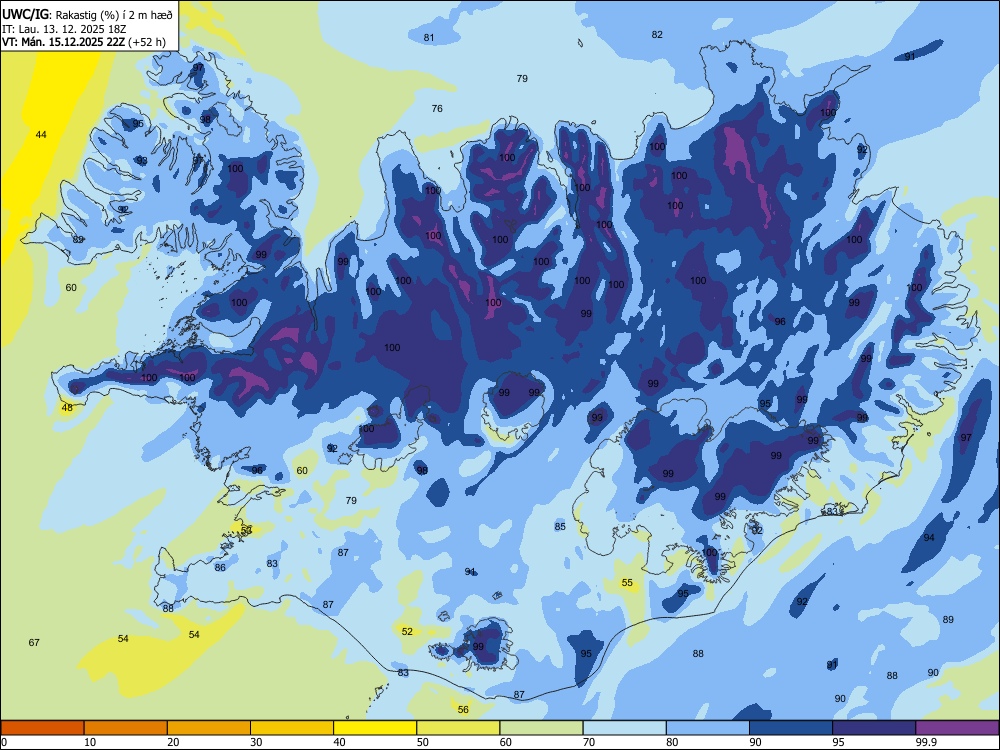Image resolution: width=1000 pixels, height=750 pixels.
Task: Click the valid time 'VT: Mán. 15.12.2025 22Z'
Action: pos(64,42)
